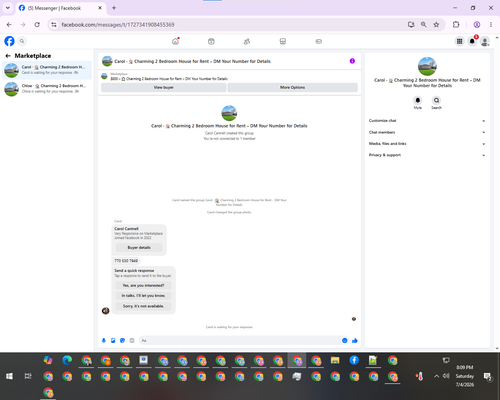Open the Video tab icon
This screenshot has width=500, height=400.
tap(211, 41)
